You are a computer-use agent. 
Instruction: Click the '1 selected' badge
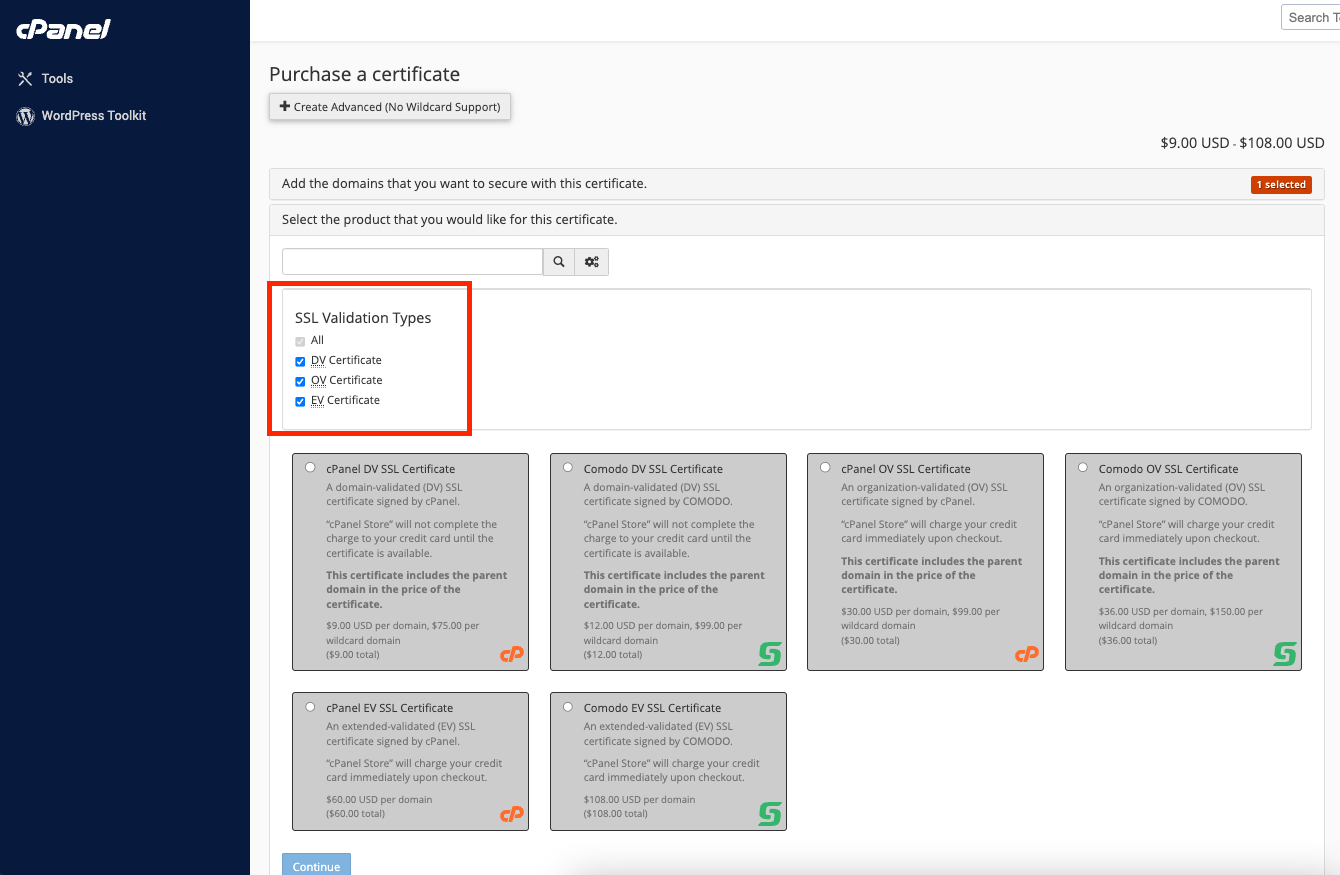pyautogui.click(x=1281, y=185)
